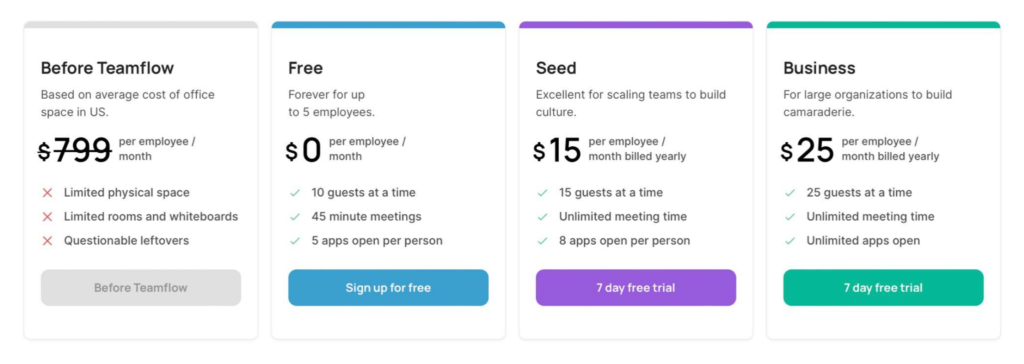Image resolution: width=1024 pixels, height=364 pixels.
Task: Click the red X beside Limited rooms and whiteboards
Action: [47, 216]
